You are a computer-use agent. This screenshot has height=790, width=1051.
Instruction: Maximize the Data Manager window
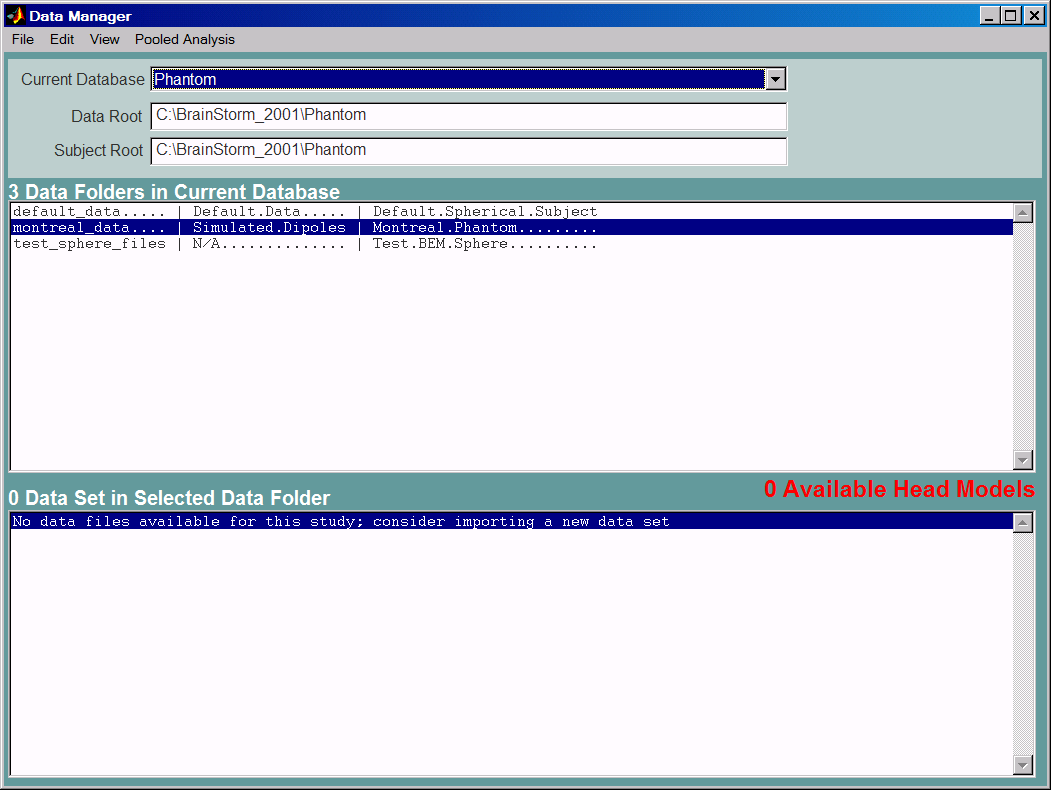(x=1010, y=16)
